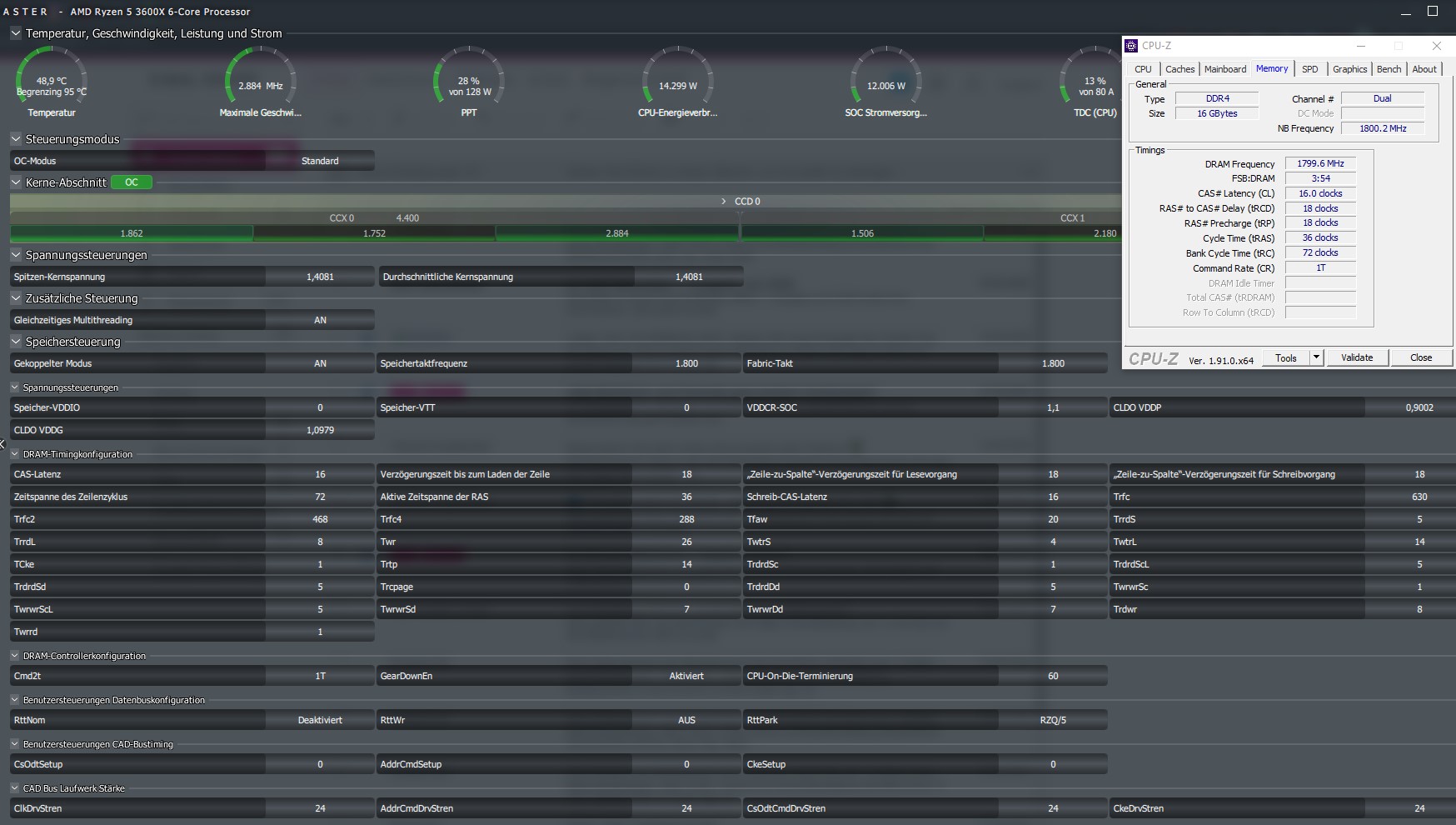The height and width of the screenshot is (825, 1456).
Task: Edit the Trfc value 630
Action: 1419,497
